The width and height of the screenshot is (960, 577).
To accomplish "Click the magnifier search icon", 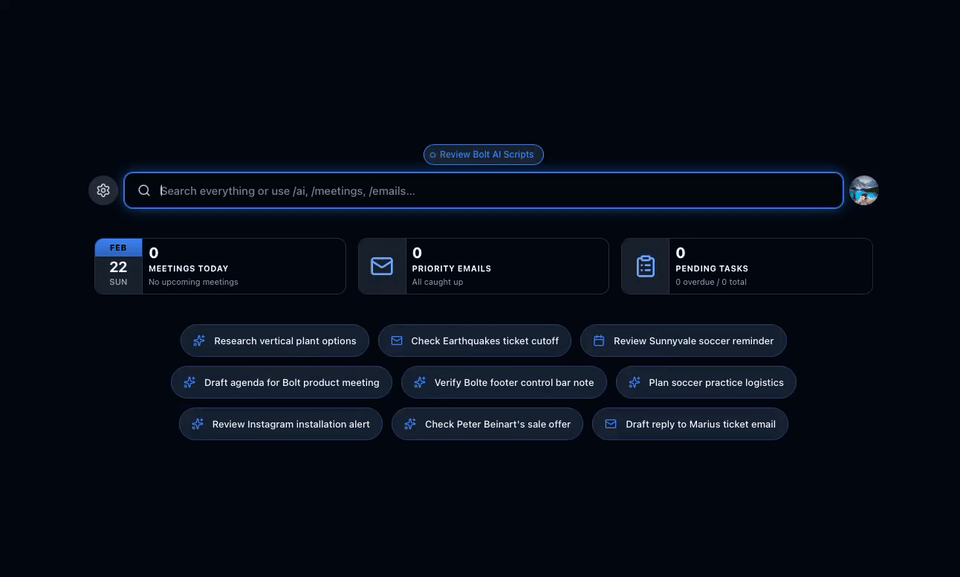I will coord(144,190).
